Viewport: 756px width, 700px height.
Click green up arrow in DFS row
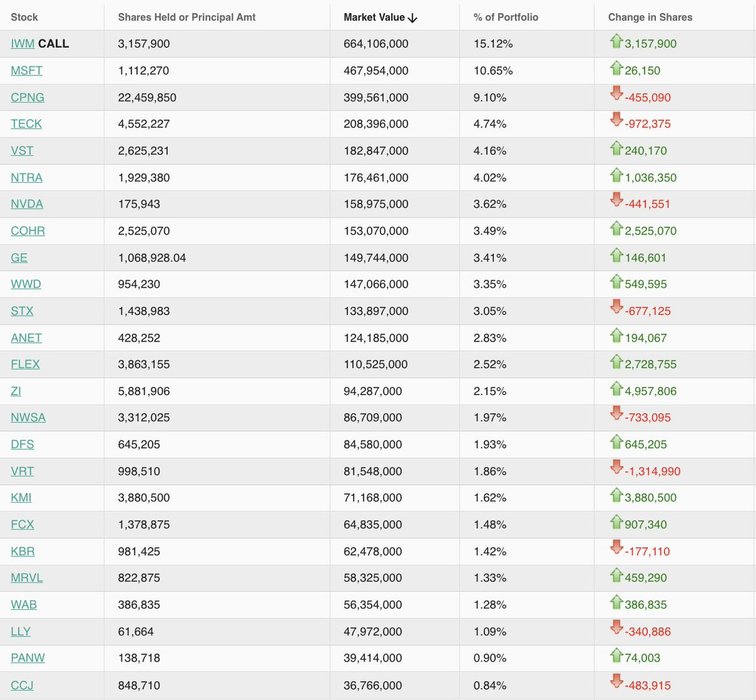click(x=616, y=442)
